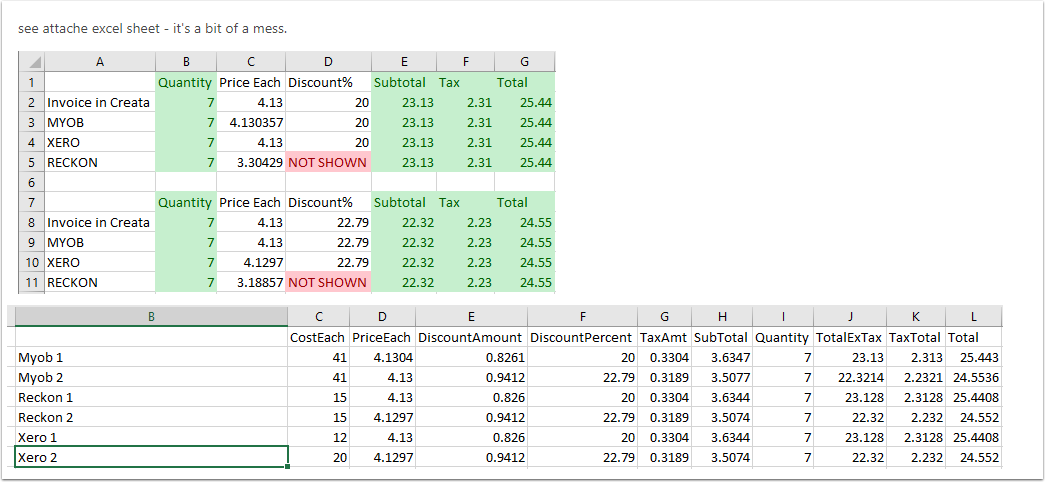Screen dimensions: 1045x482
Task: Select the XERO label cell in row 10
Action: pyautogui.click(x=100, y=263)
